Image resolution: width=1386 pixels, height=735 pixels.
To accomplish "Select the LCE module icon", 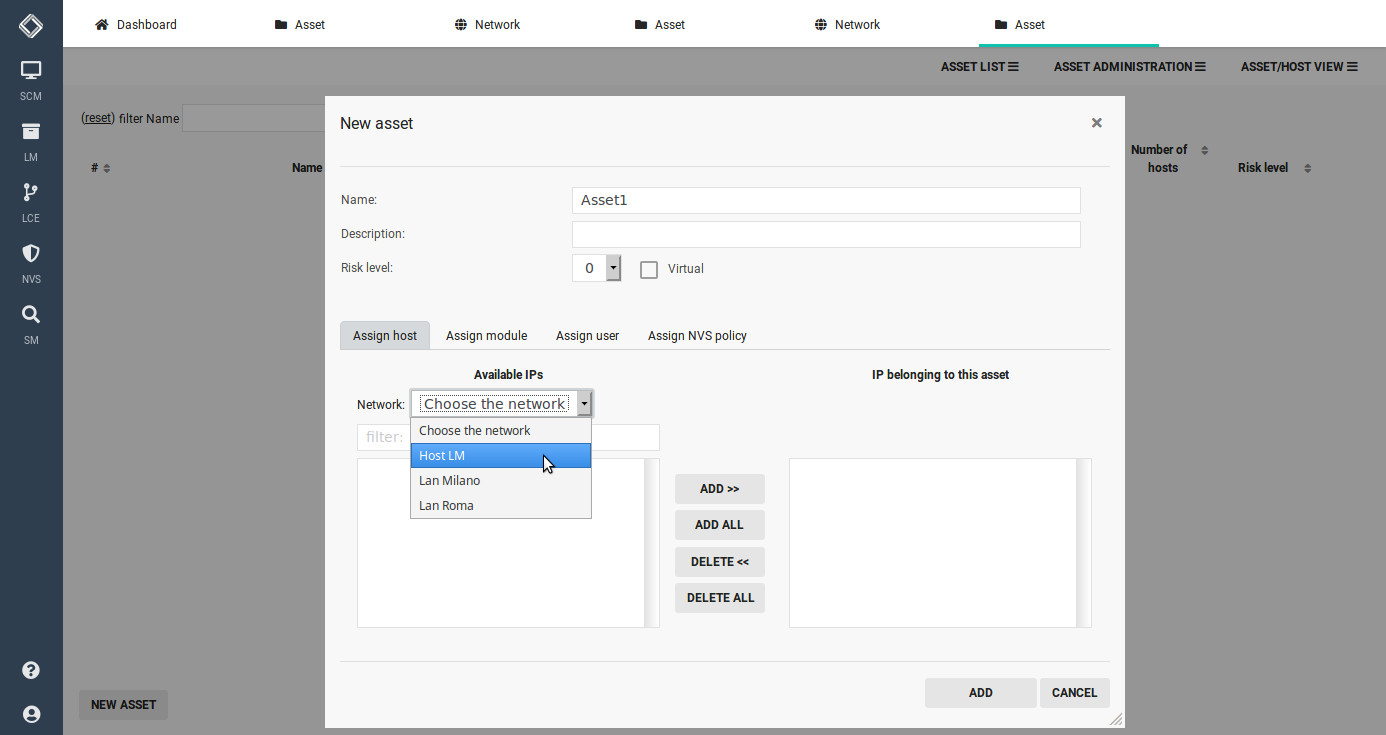I will click(31, 193).
